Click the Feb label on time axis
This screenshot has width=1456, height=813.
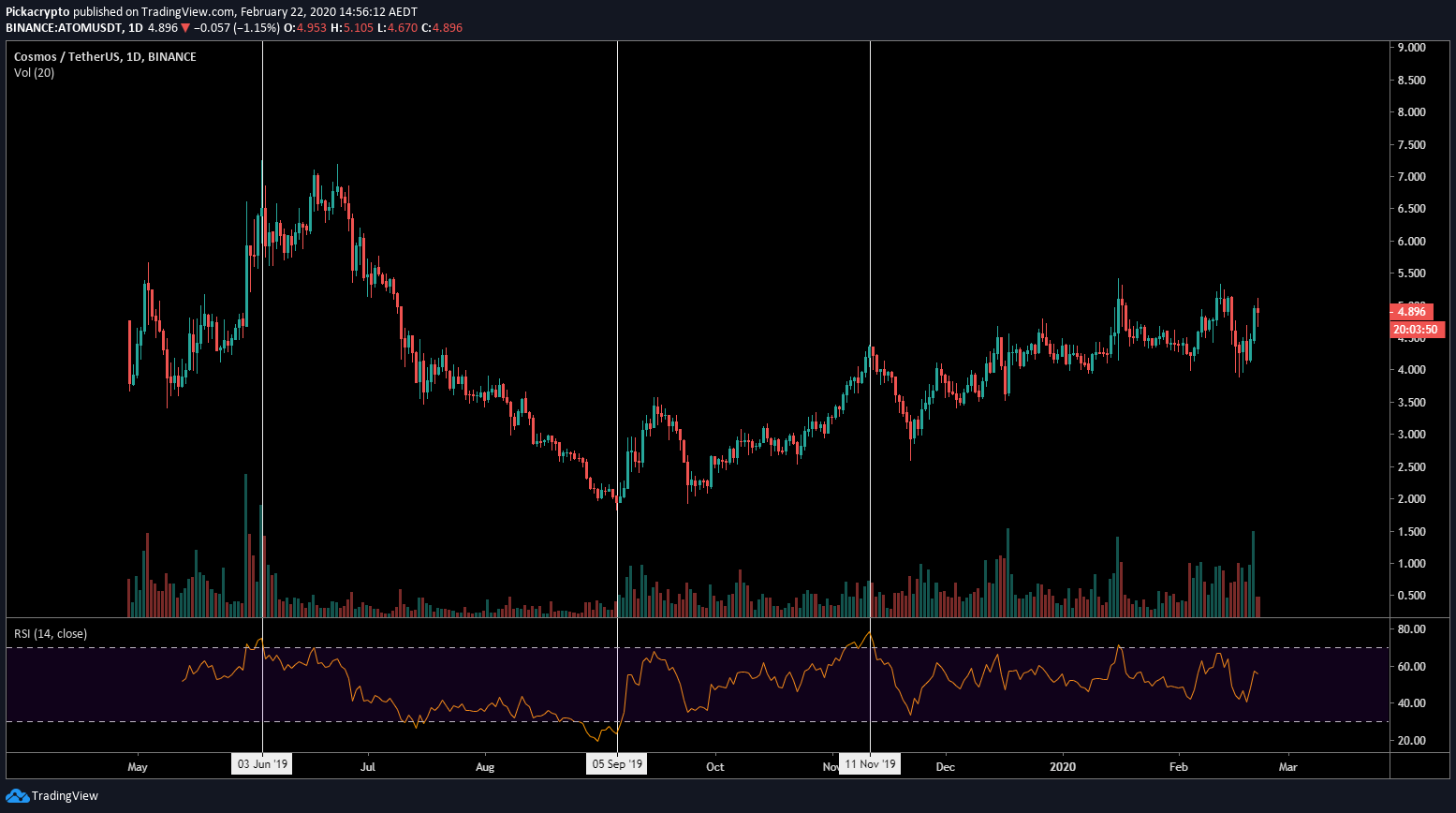tap(1179, 767)
